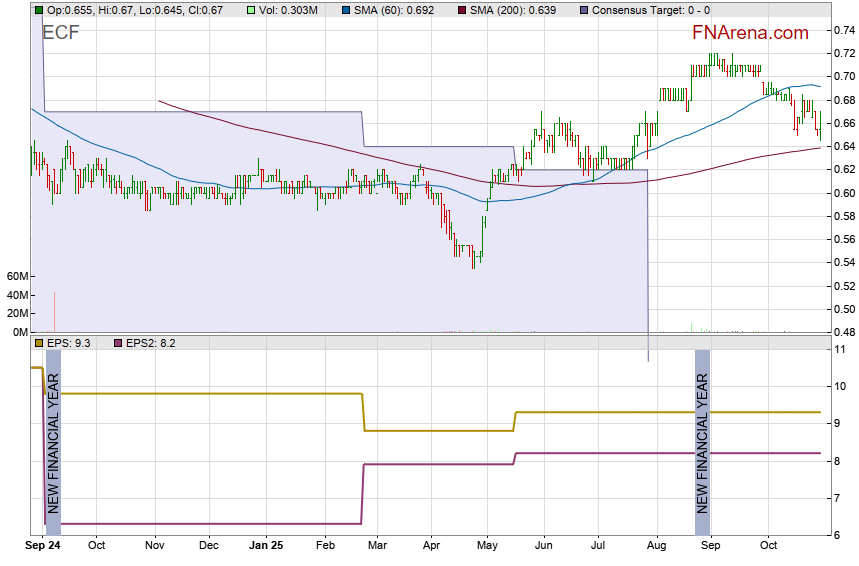Viewport: 859px width, 566px height.
Task: Click the 60M volume axis label
Action: (16, 276)
